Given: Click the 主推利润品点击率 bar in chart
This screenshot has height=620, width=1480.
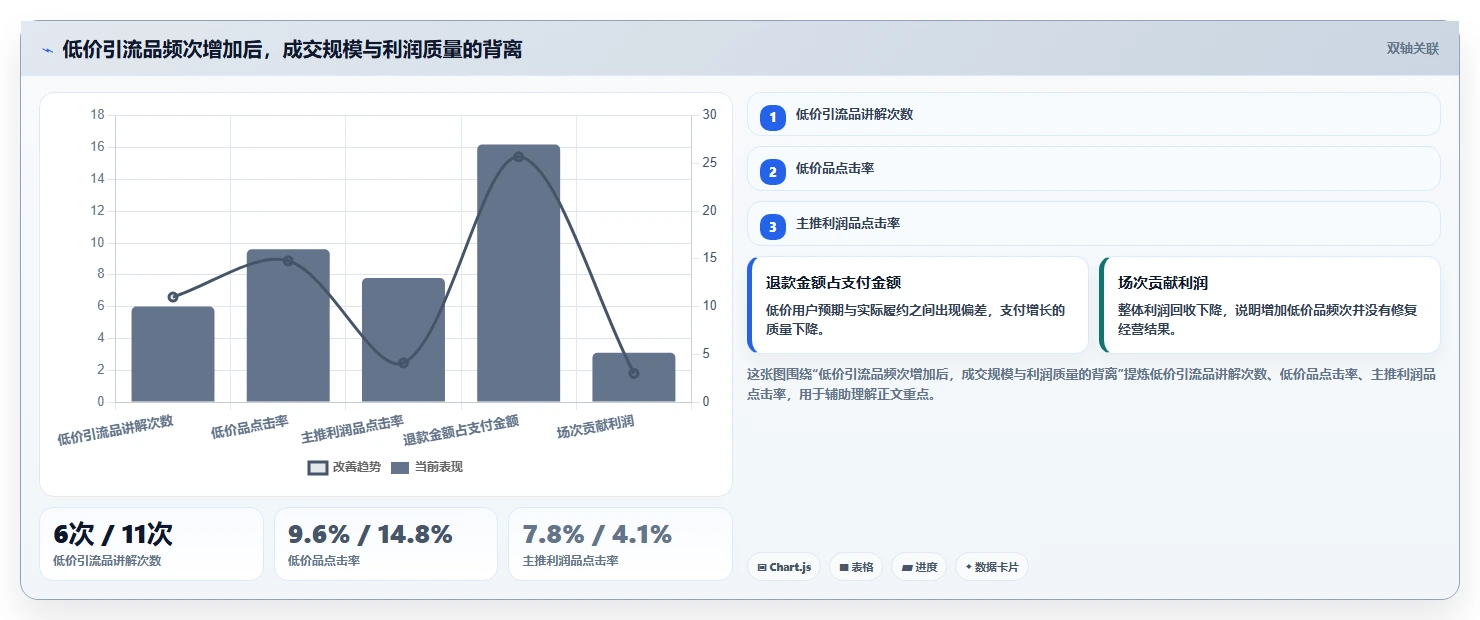Looking at the screenshot, I should click(403, 340).
